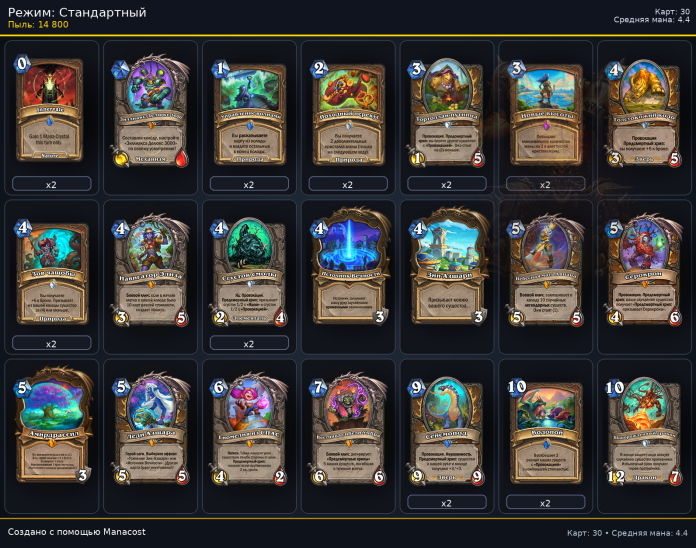Viewport: 696px width, 548px height.
Task: Click the 12-attack dragon card costing 10
Action: (645, 430)
